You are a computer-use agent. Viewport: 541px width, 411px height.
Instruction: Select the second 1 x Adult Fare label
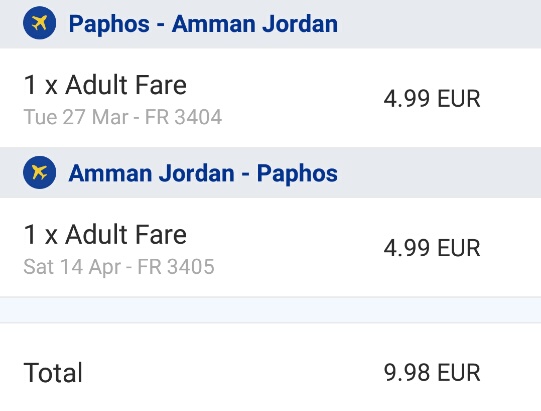click(x=105, y=234)
